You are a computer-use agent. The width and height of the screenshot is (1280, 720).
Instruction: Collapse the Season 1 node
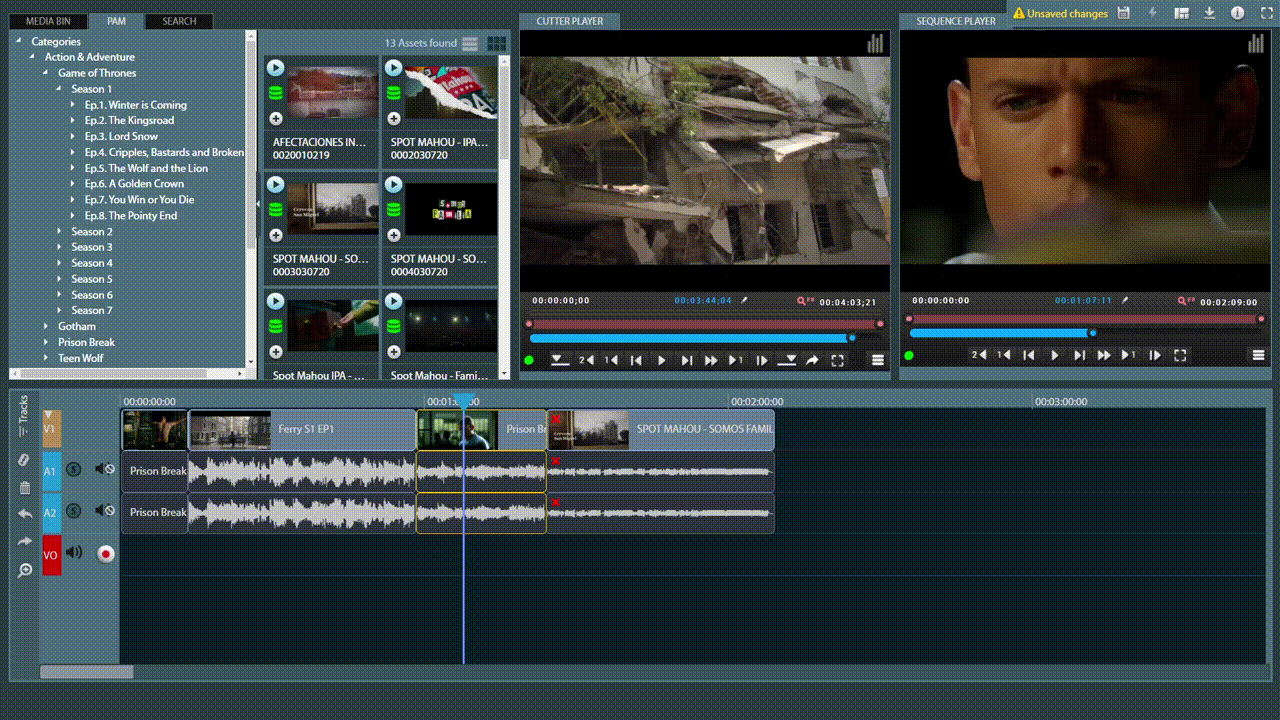pos(59,89)
